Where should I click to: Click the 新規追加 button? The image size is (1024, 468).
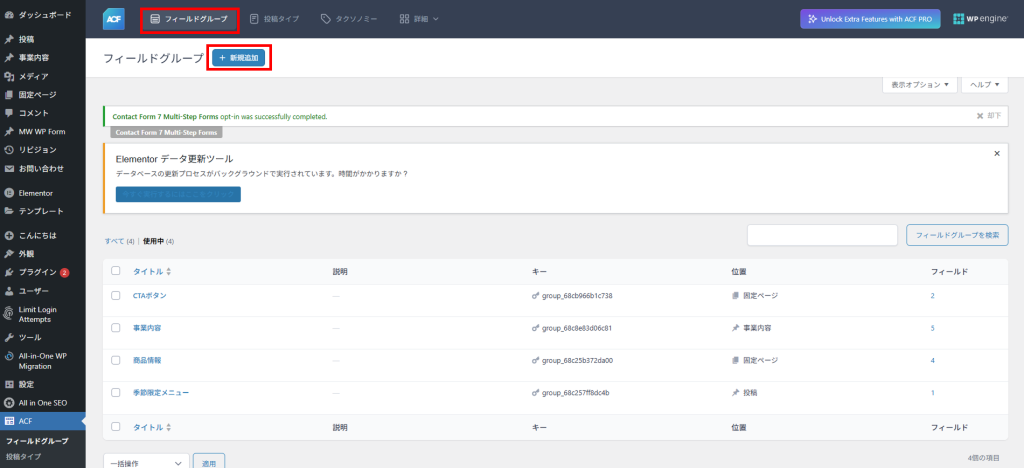click(x=239, y=59)
